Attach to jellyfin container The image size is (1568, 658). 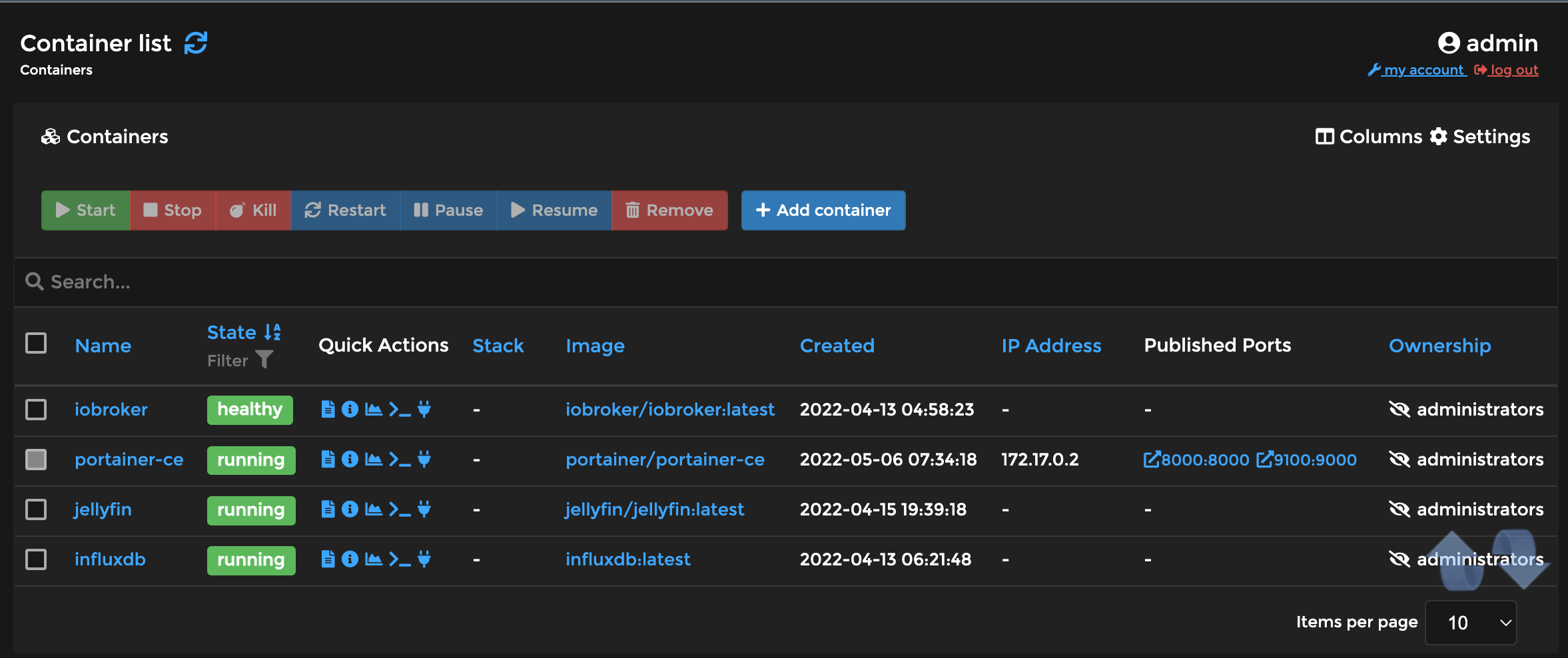(424, 509)
